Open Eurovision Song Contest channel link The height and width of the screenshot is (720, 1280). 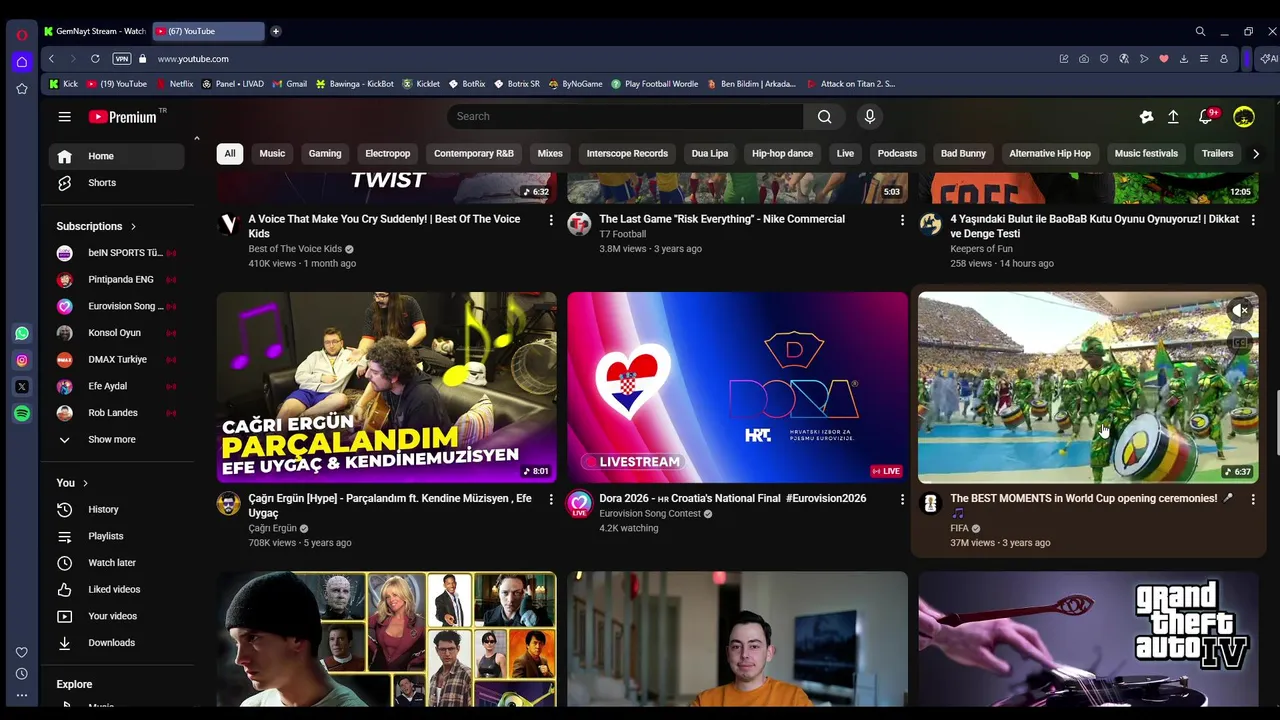pyautogui.click(x=650, y=514)
